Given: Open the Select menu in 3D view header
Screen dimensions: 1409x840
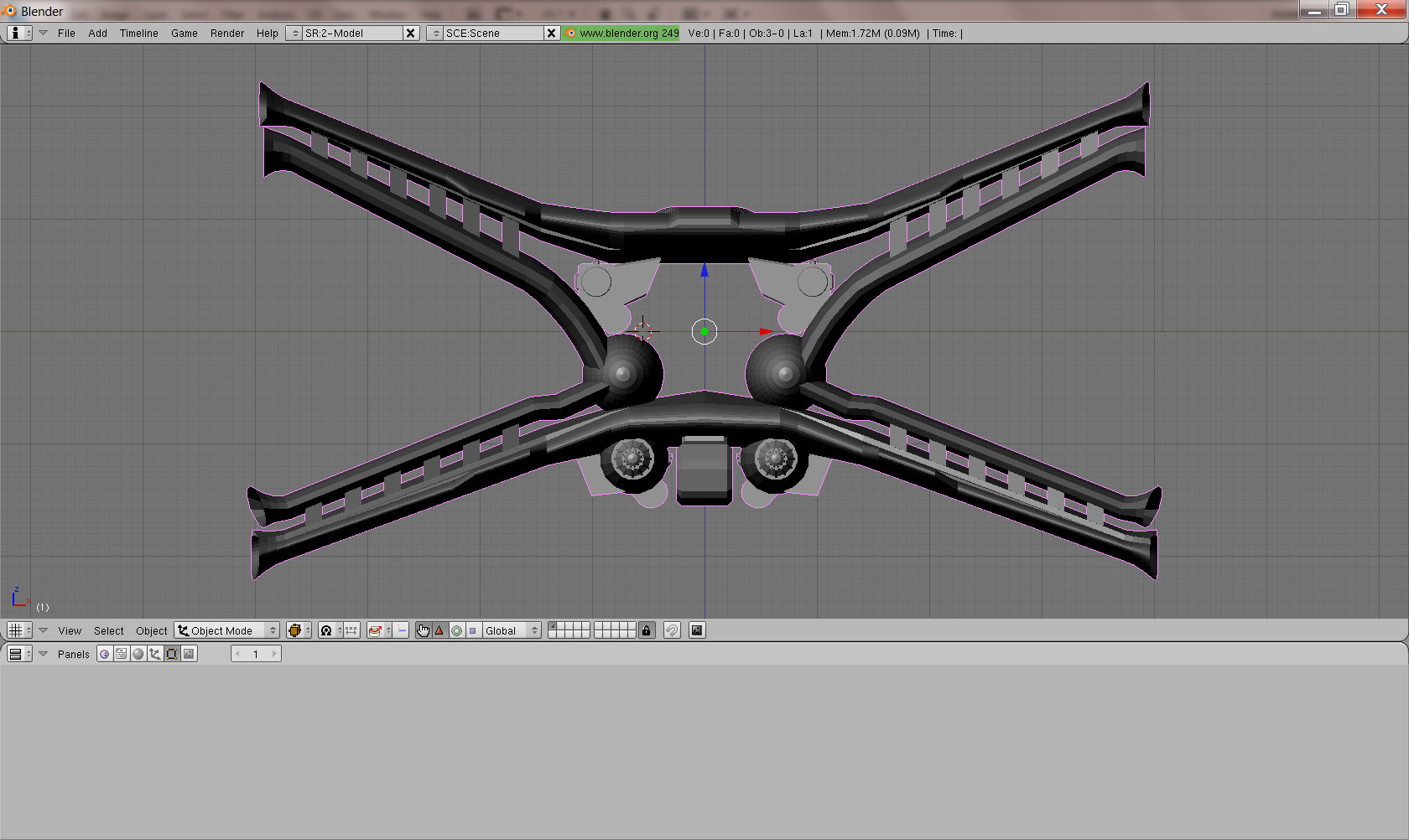Looking at the screenshot, I should [108, 630].
